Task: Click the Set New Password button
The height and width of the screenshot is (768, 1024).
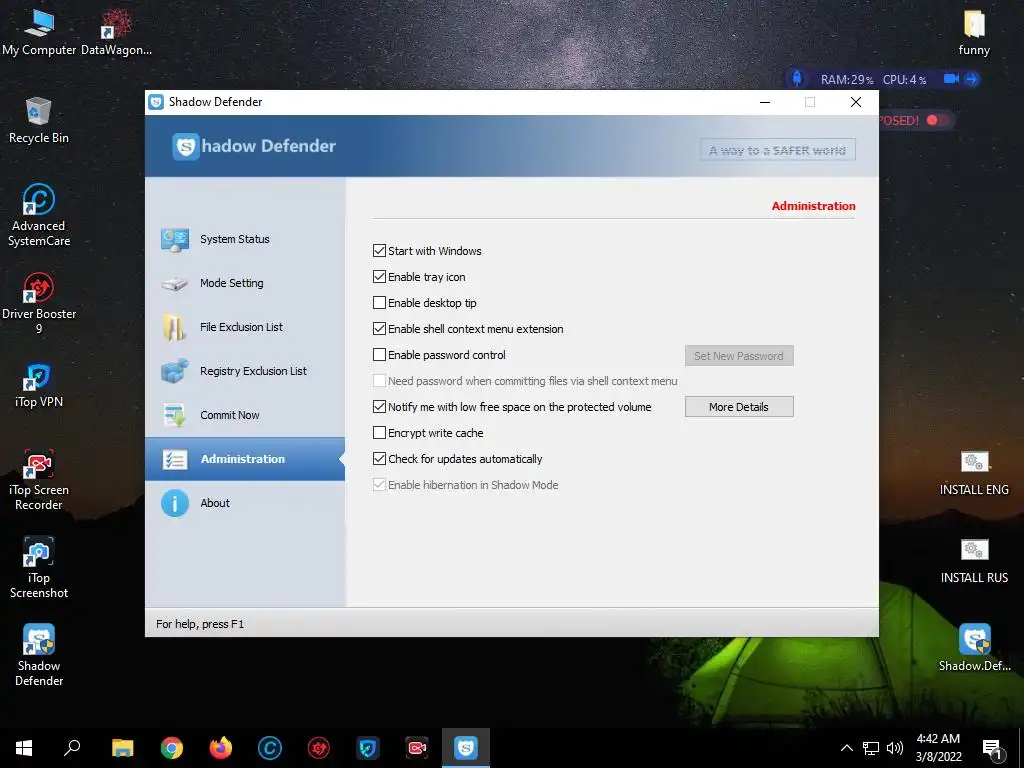Action: 739,356
